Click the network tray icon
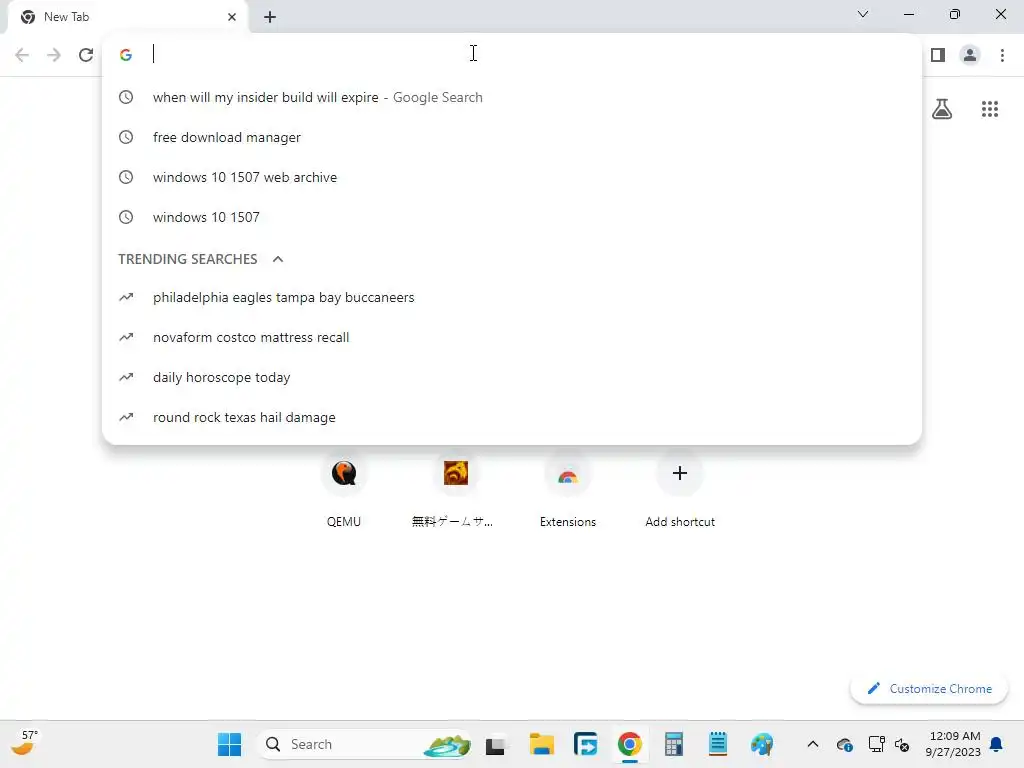Image resolution: width=1024 pixels, height=768 pixels. [876, 744]
